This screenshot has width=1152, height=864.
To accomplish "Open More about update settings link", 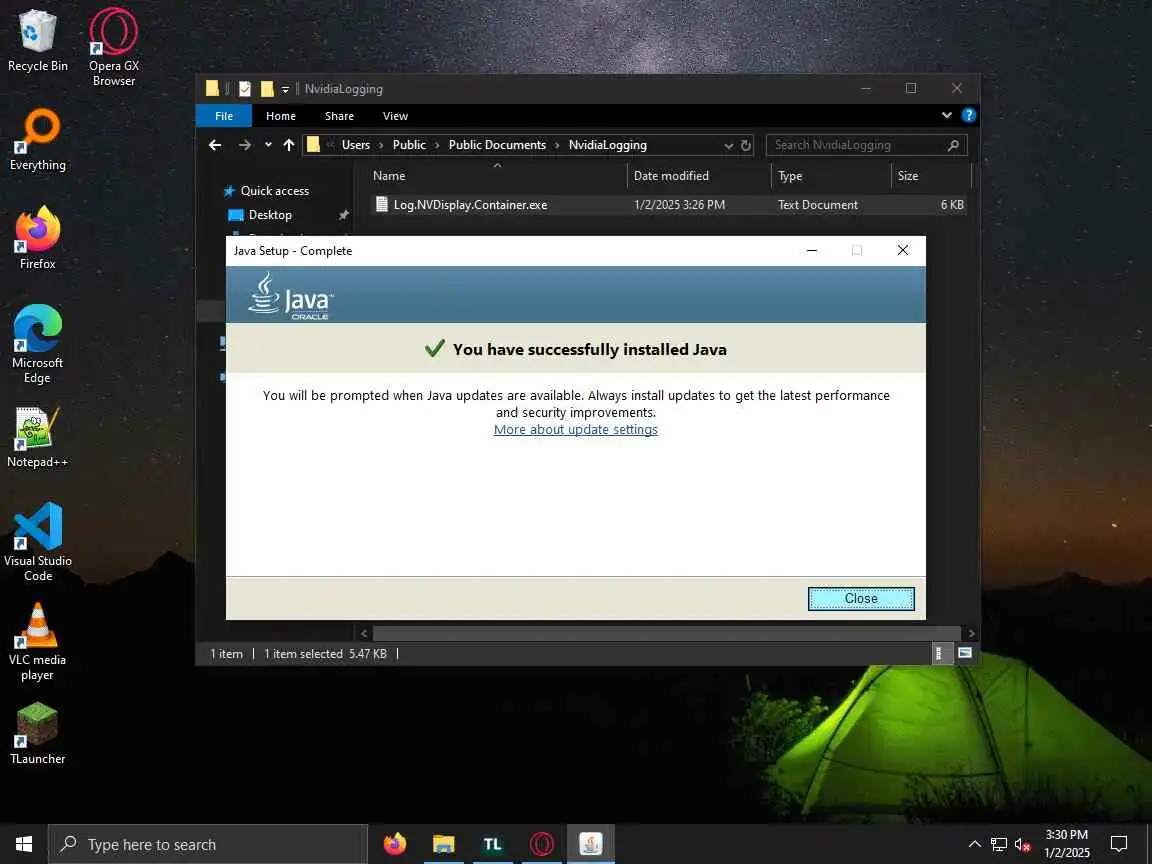I will click(x=575, y=430).
